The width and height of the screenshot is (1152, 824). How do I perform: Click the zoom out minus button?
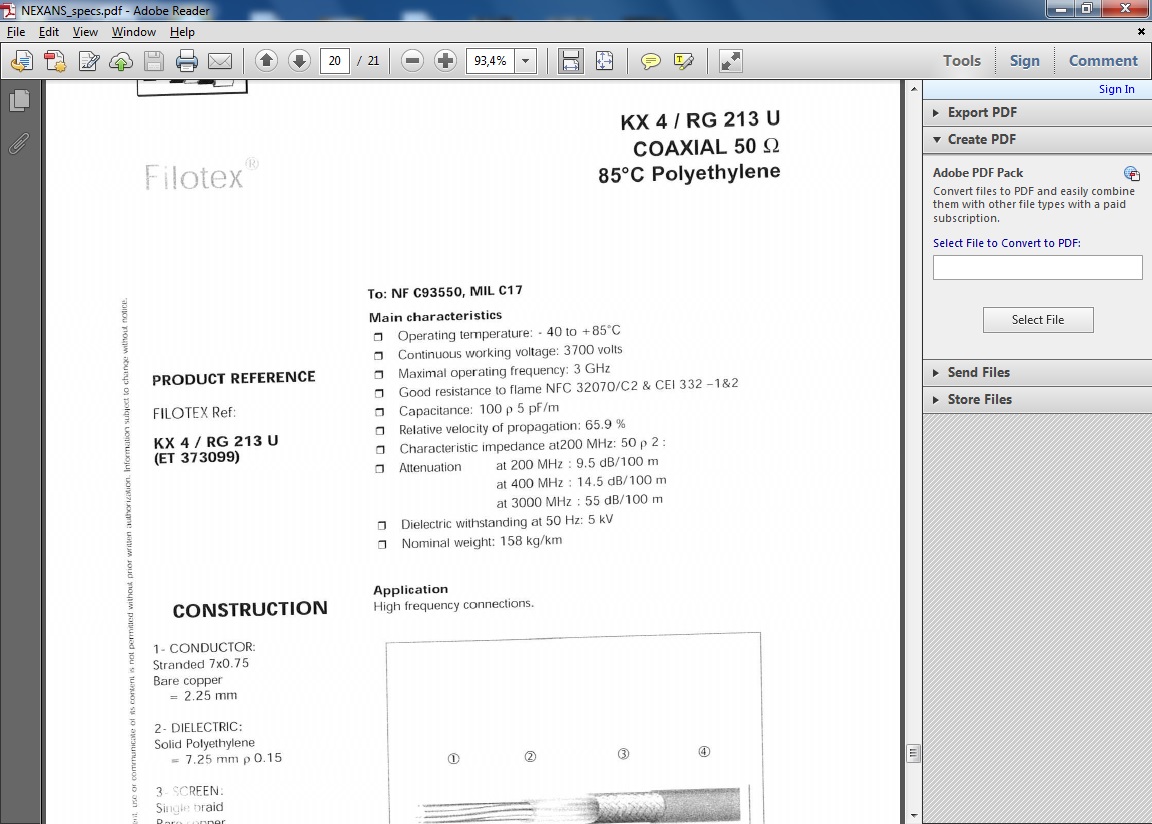(412, 61)
